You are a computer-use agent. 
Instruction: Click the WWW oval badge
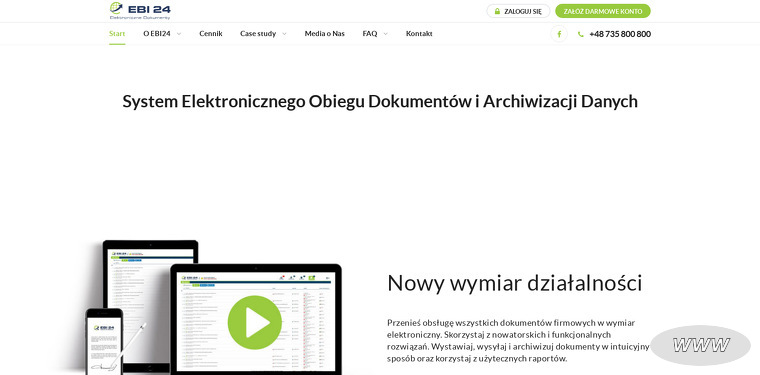(700, 345)
